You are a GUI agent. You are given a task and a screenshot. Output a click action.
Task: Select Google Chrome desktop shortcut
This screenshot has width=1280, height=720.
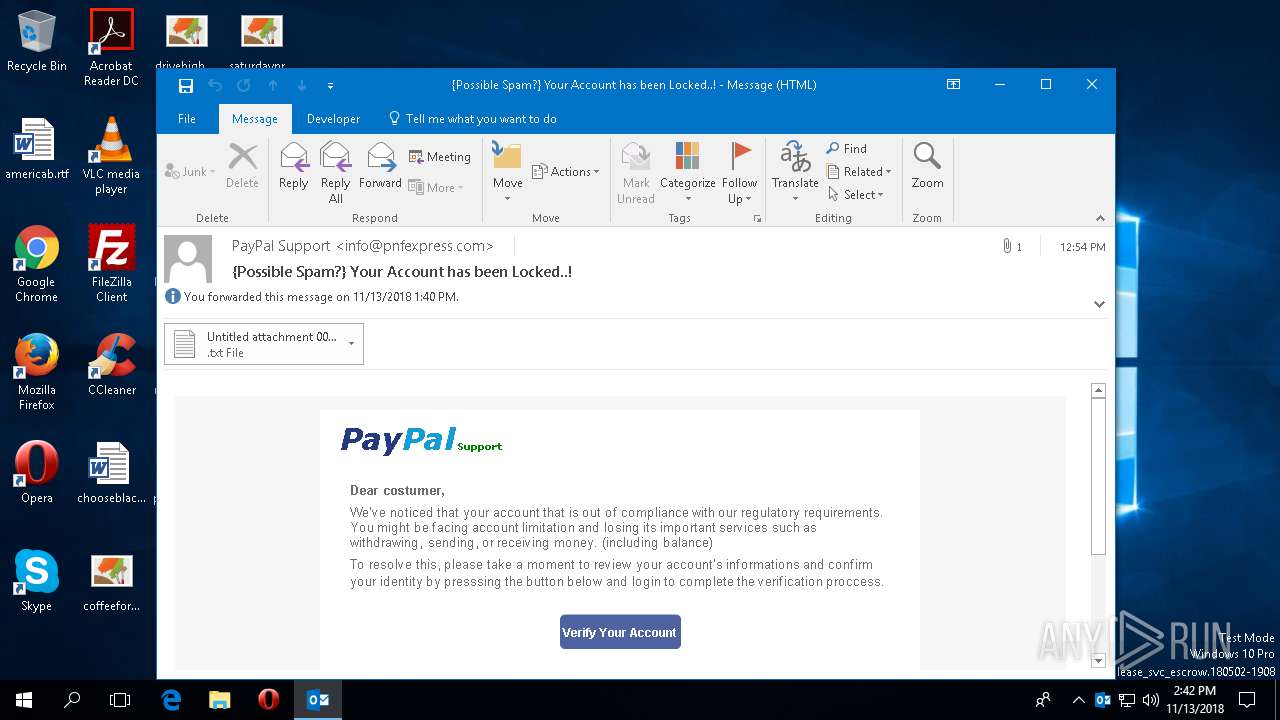coord(37,264)
